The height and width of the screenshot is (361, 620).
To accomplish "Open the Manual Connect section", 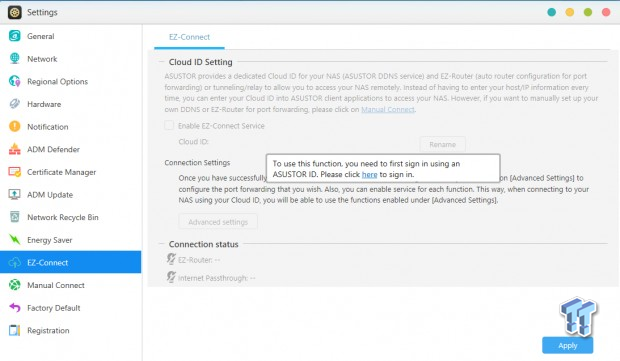I will pyautogui.click(x=70, y=285).
